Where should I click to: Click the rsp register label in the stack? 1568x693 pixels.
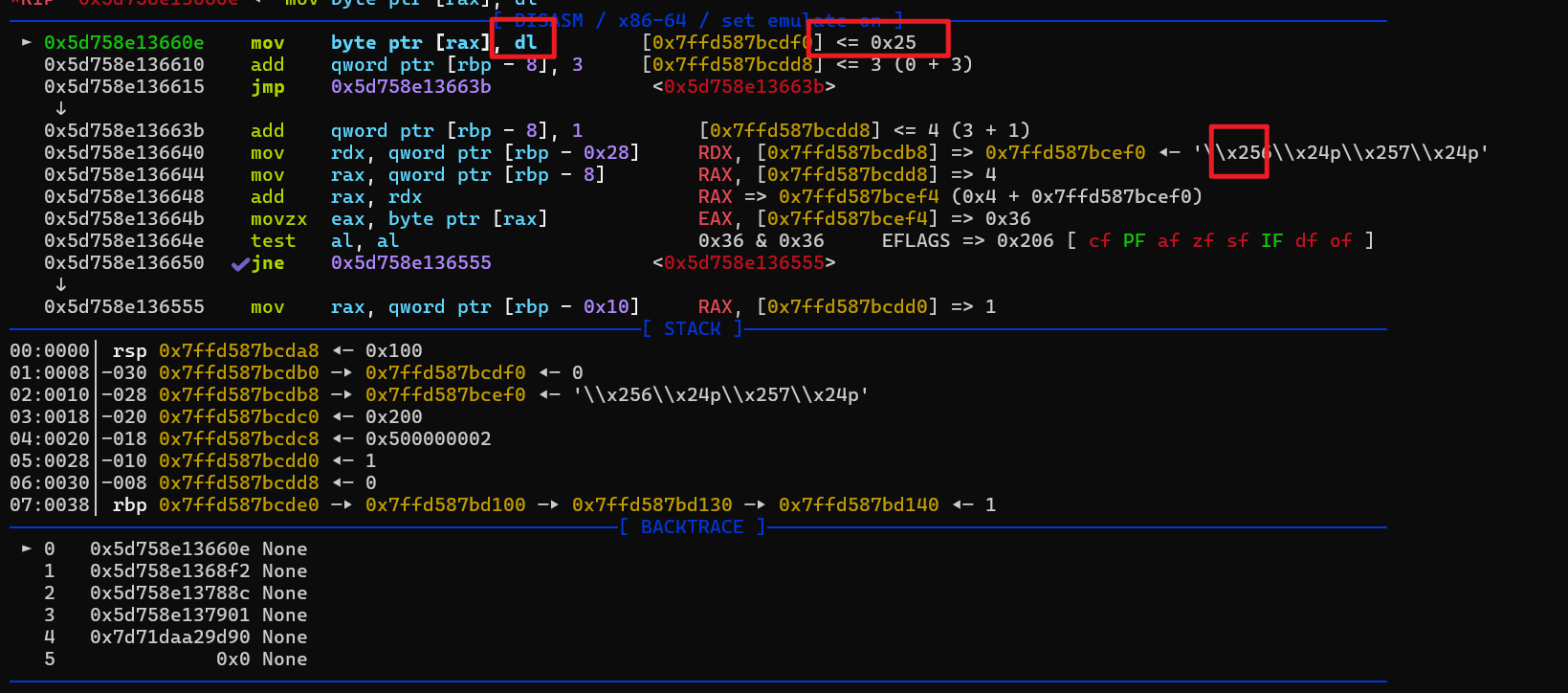pyautogui.click(x=129, y=351)
